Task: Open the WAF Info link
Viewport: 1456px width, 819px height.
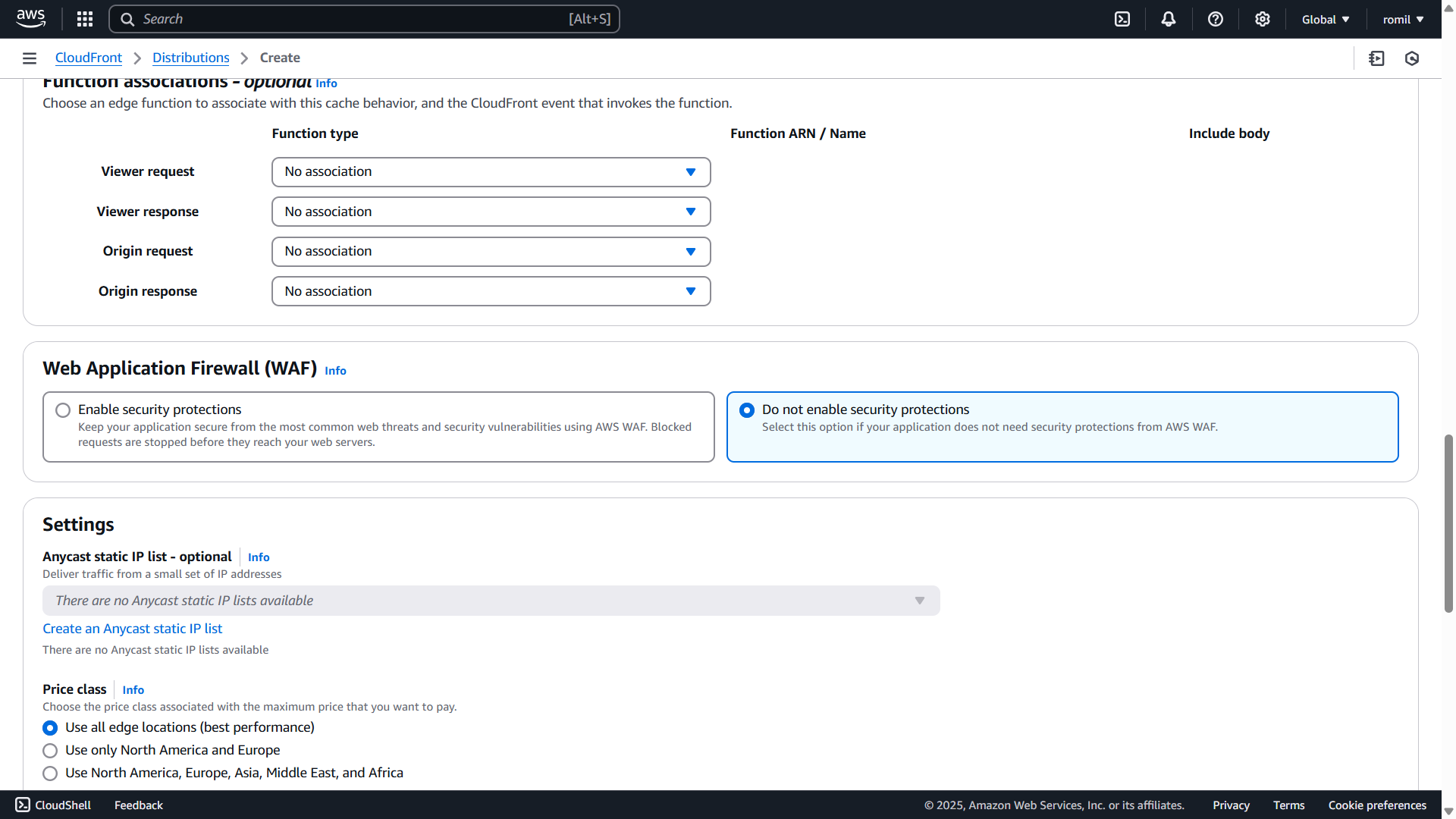Action: (335, 371)
